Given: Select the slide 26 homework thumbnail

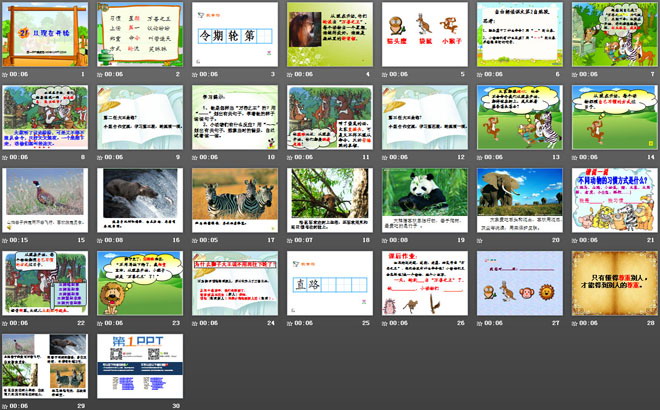Looking at the screenshot, I should coord(425,283).
